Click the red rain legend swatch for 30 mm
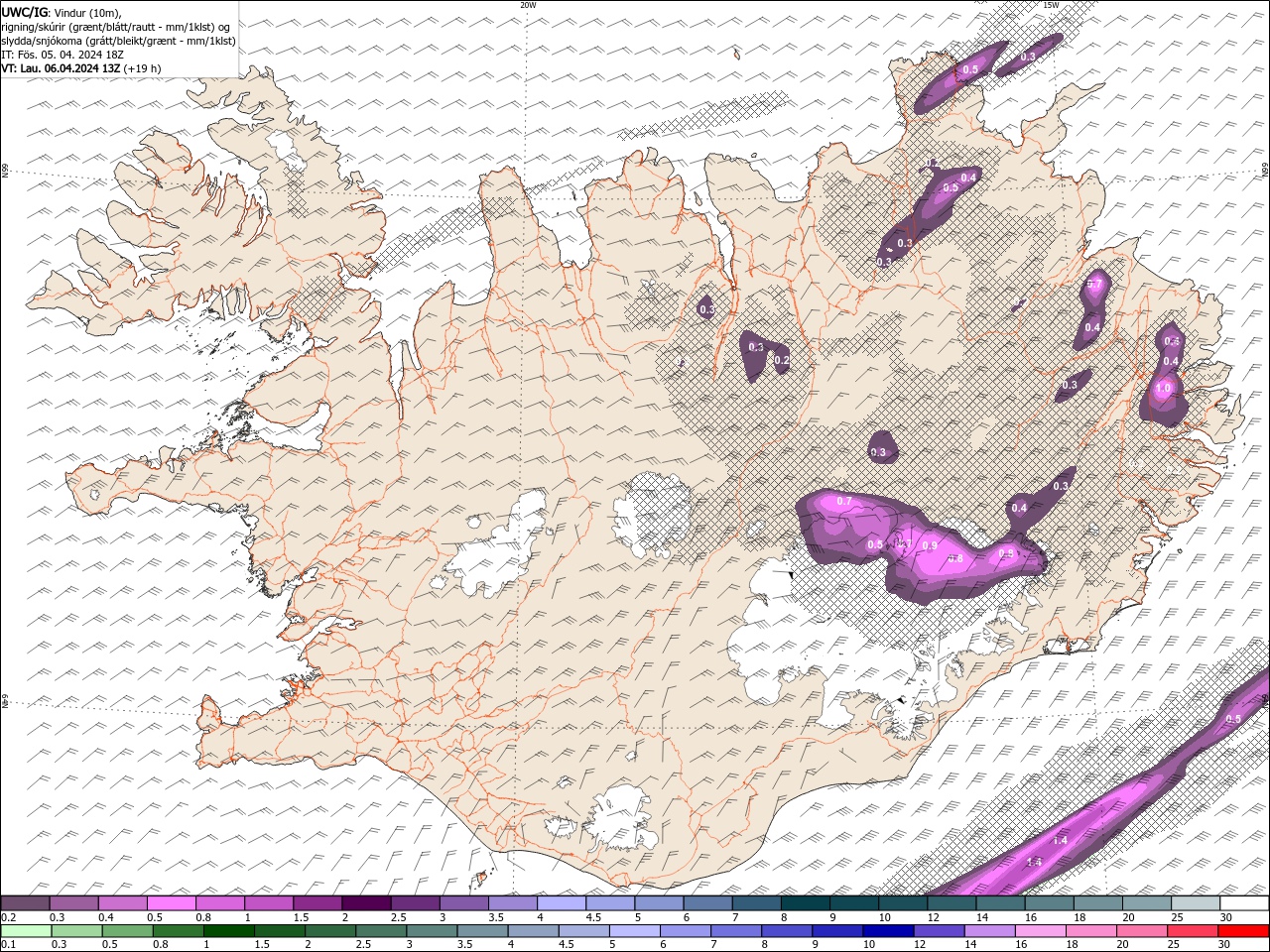Image resolution: width=1270 pixels, height=952 pixels. (1242, 930)
